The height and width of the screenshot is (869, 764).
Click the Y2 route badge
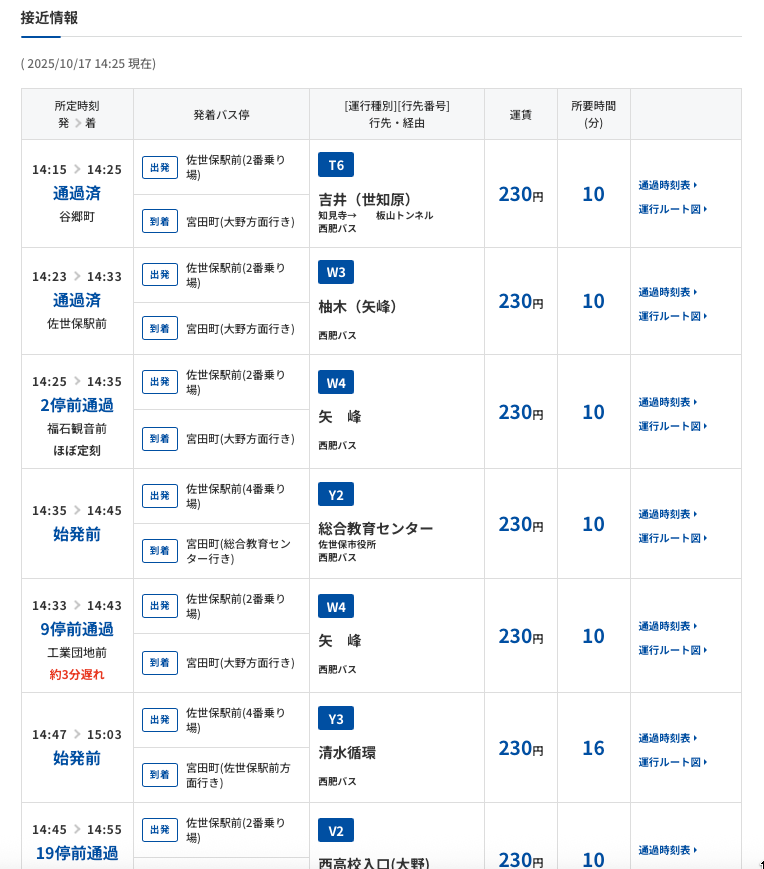(x=336, y=495)
